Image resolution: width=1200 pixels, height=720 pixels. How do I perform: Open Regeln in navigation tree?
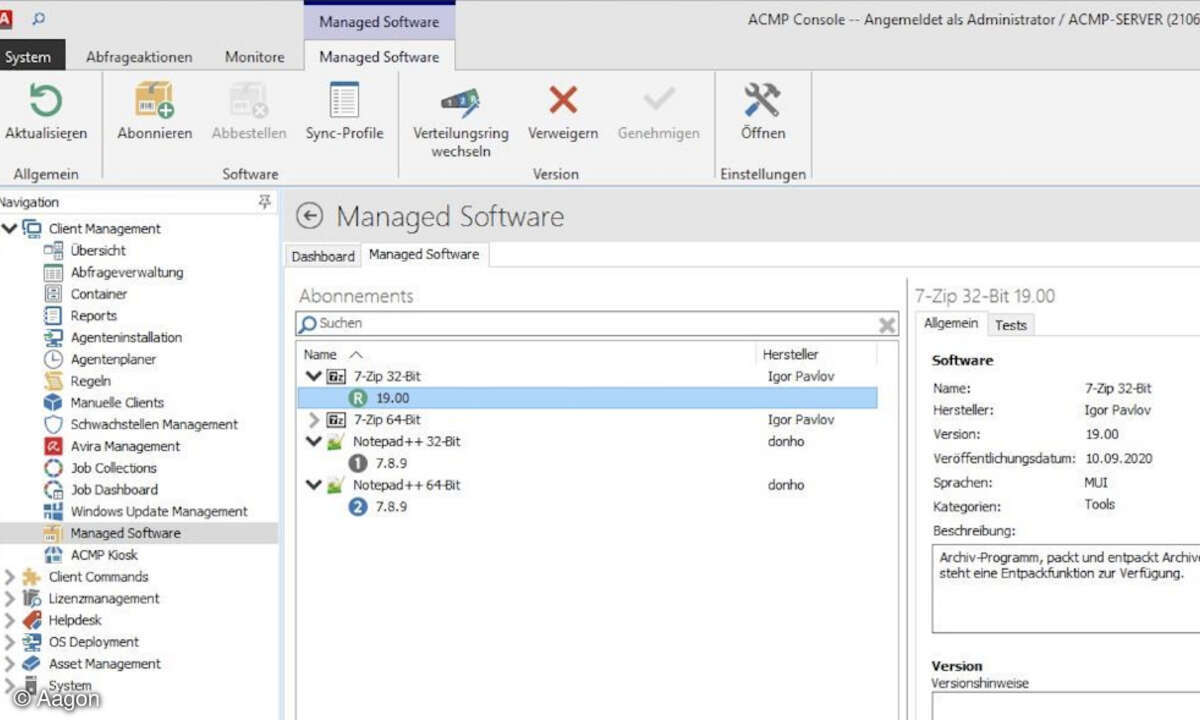tap(91, 381)
